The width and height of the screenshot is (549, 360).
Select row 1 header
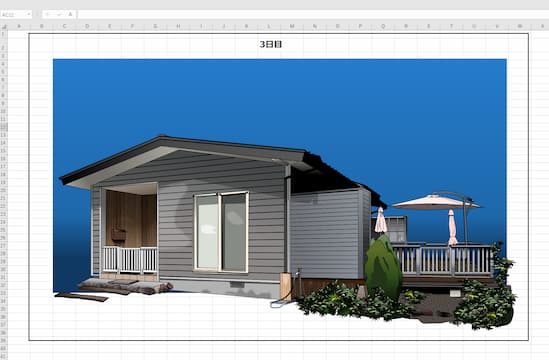coord(4,34)
